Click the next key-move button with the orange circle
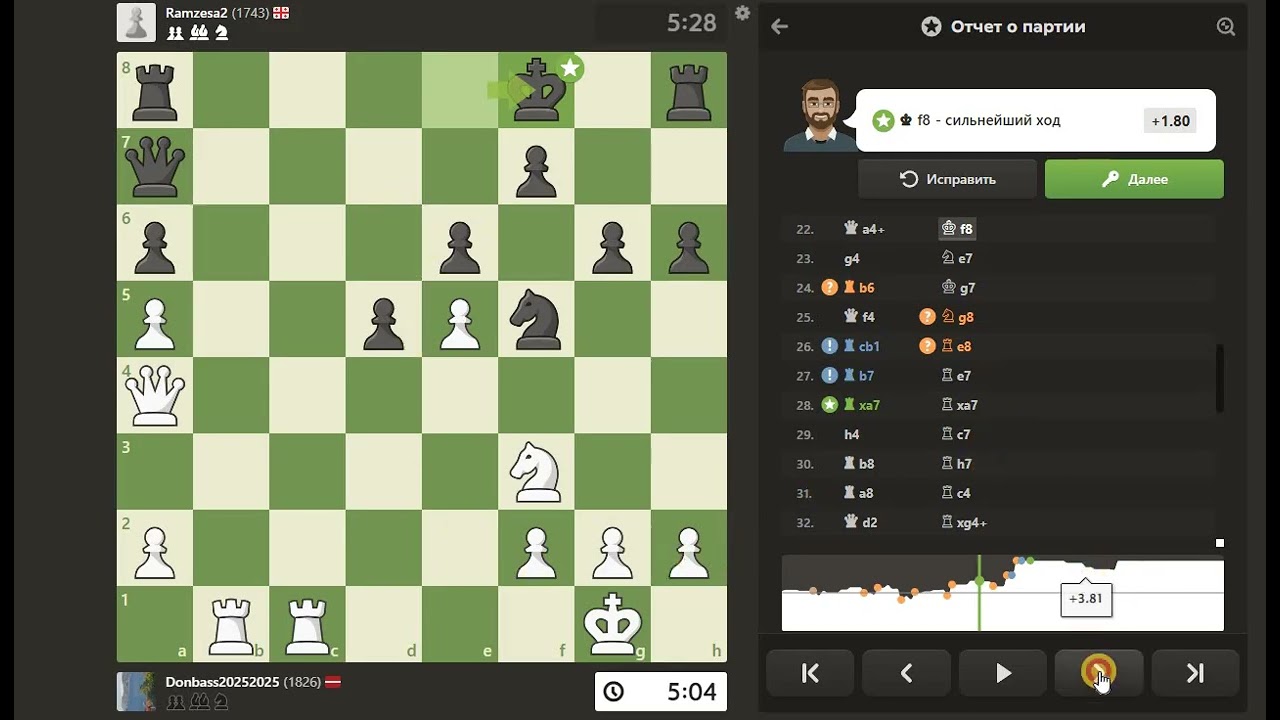 [1098, 673]
